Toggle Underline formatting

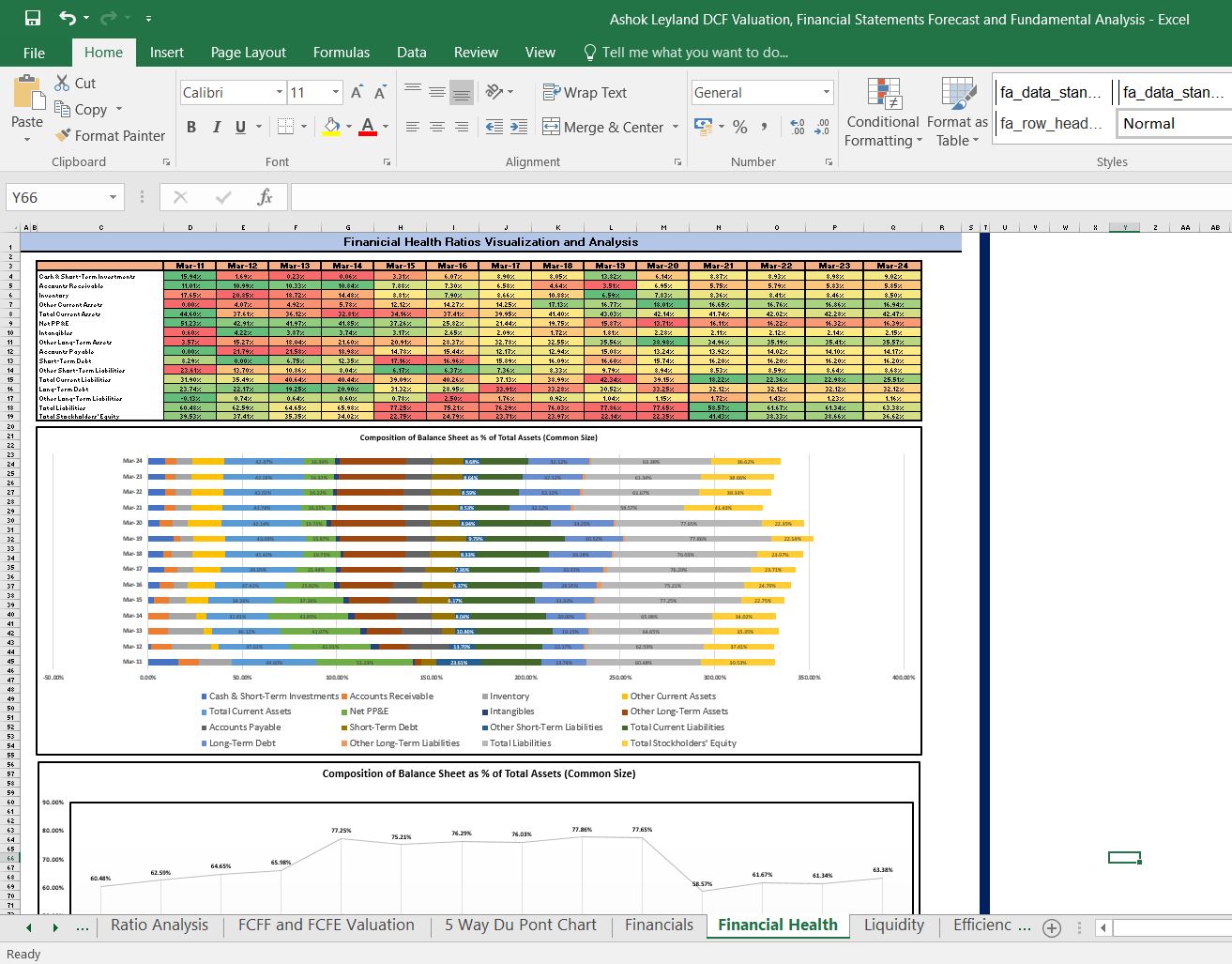pyautogui.click(x=241, y=127)
